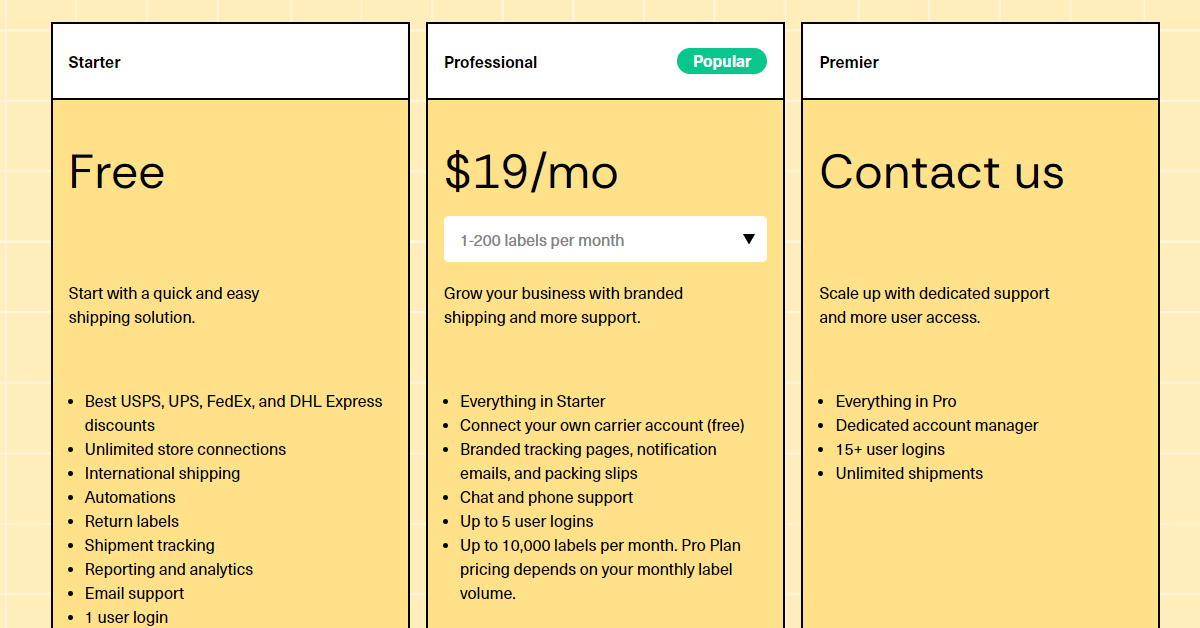
Task: Select '1-200 labels per month' field
Action: click(x=542, y=240)
